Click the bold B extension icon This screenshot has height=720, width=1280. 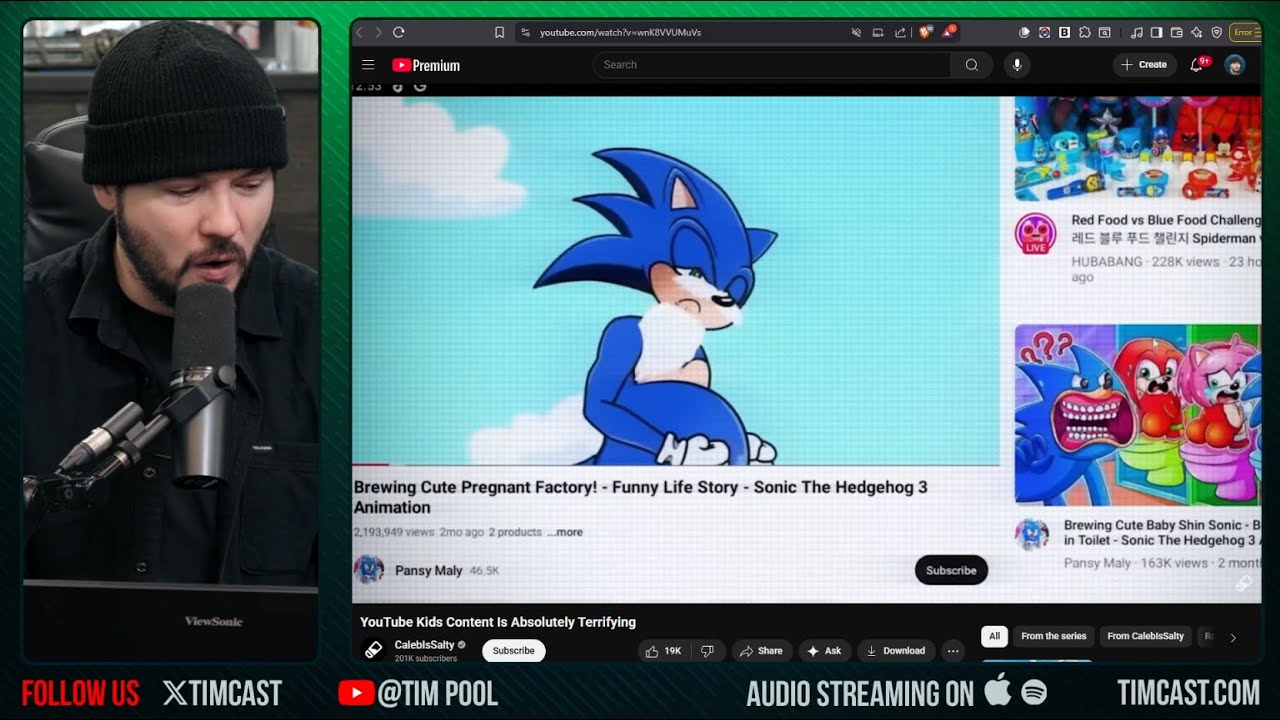pyautogui.click(x=1064, y=32)
